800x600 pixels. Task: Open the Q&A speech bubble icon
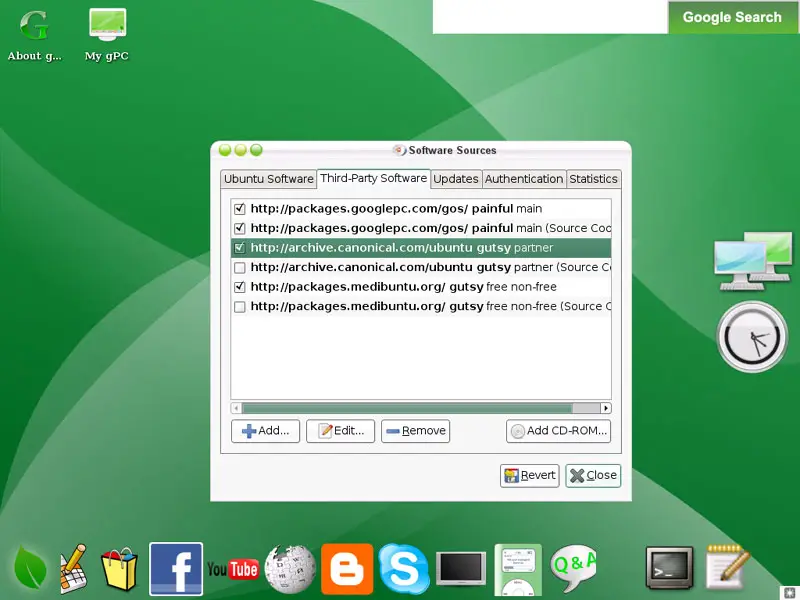click(x=573, y=568)
